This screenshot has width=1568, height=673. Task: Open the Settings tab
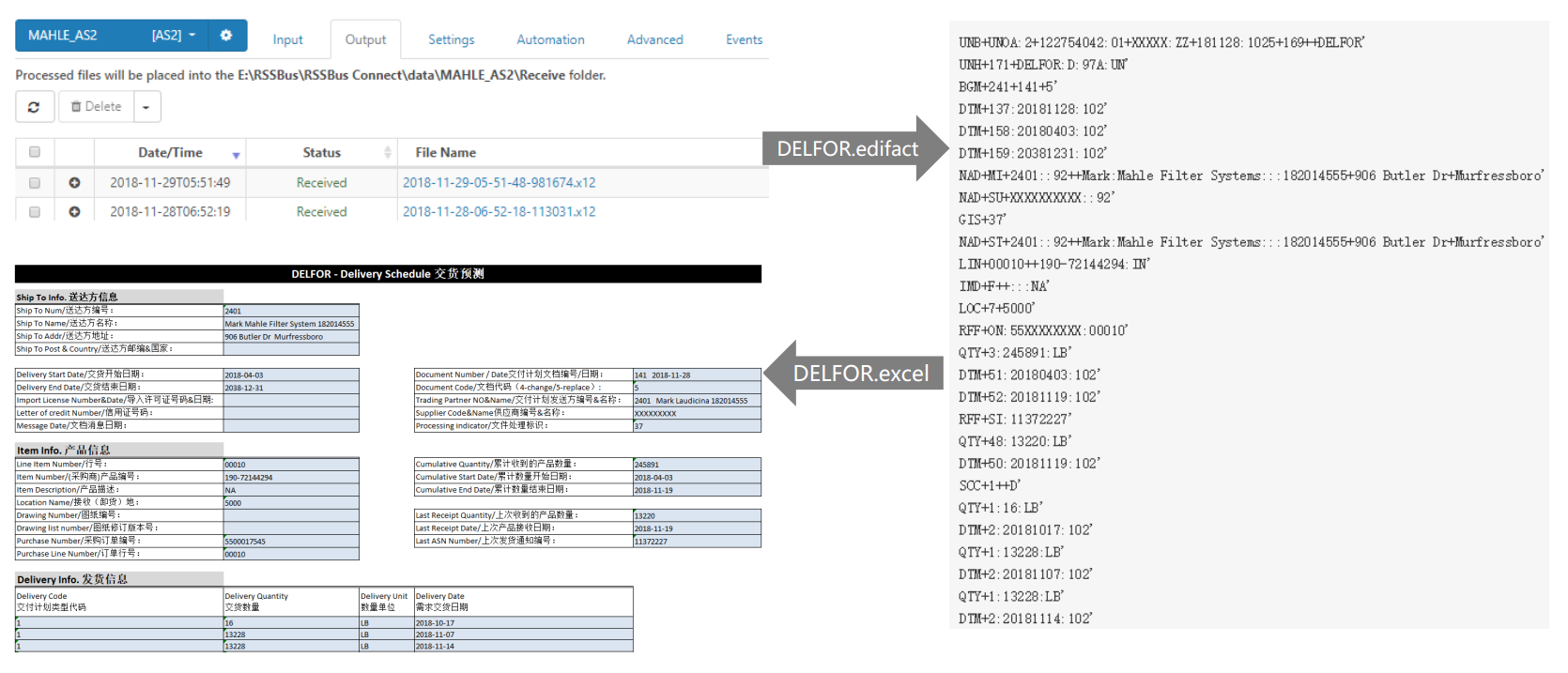coord(451,39)
